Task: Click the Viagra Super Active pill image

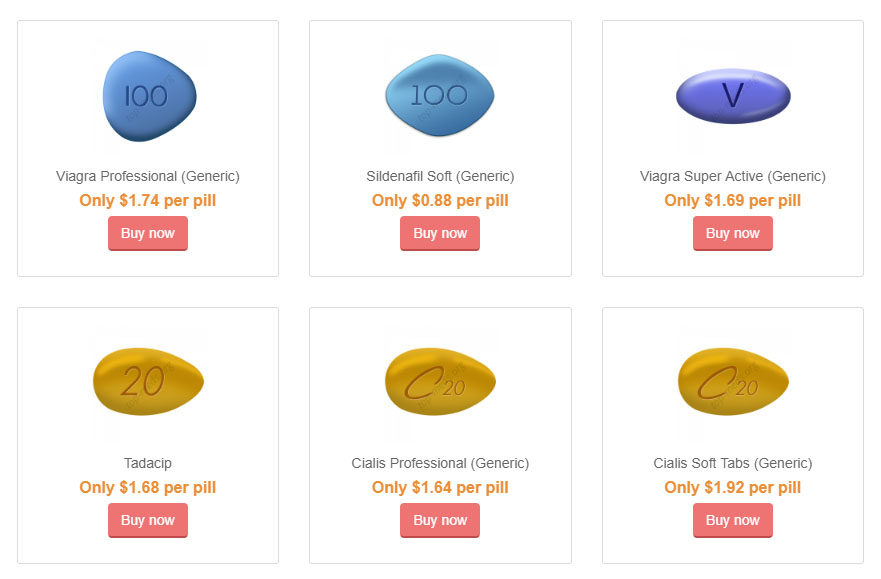Action: [733, 96]
